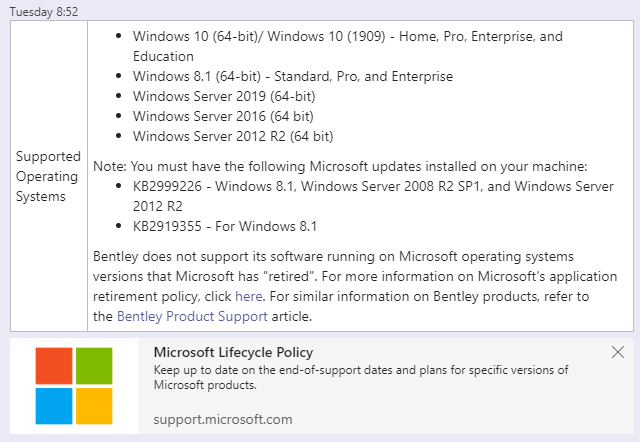Open the 'here' retirement policy link
640x442 pixels.
[x=248, y=297]
